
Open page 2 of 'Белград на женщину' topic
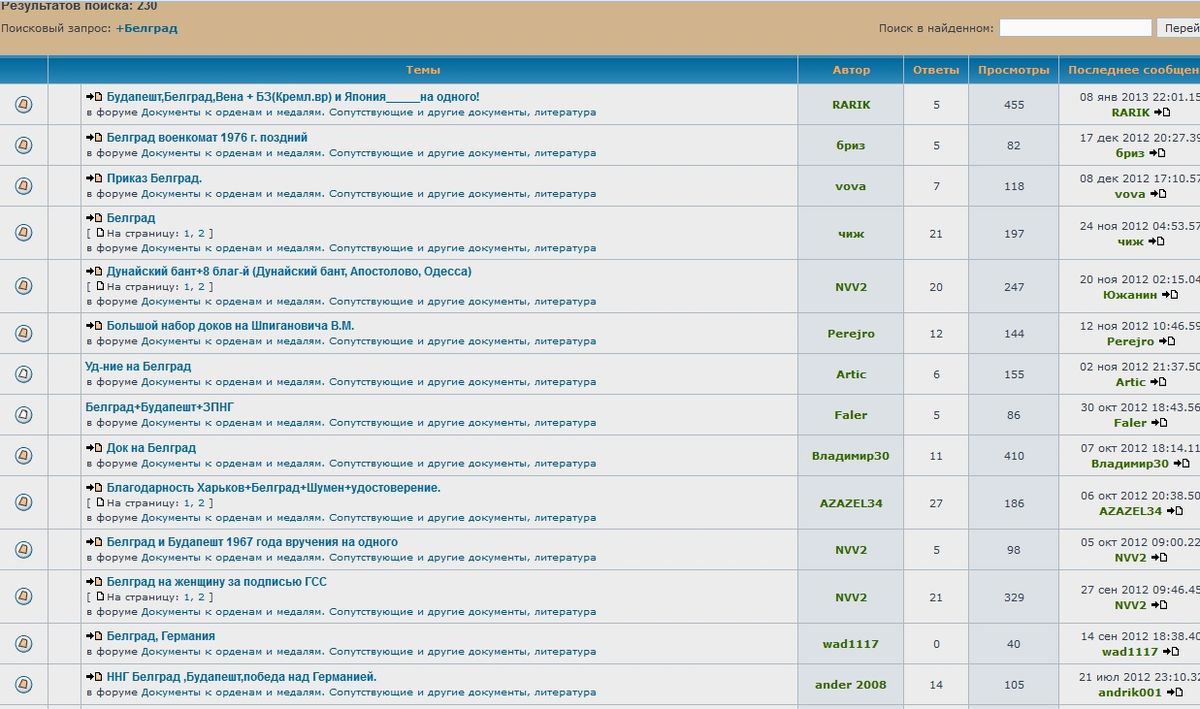pos(201,597)
